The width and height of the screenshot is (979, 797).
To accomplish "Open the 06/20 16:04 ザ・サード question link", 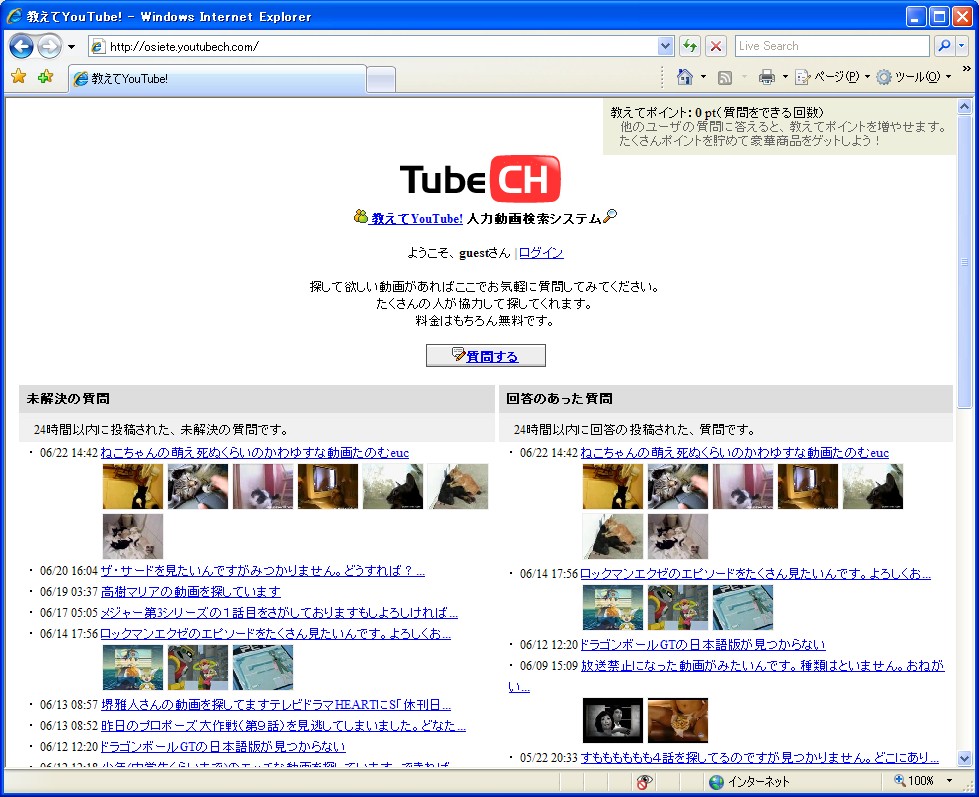I will coord(263,570).
